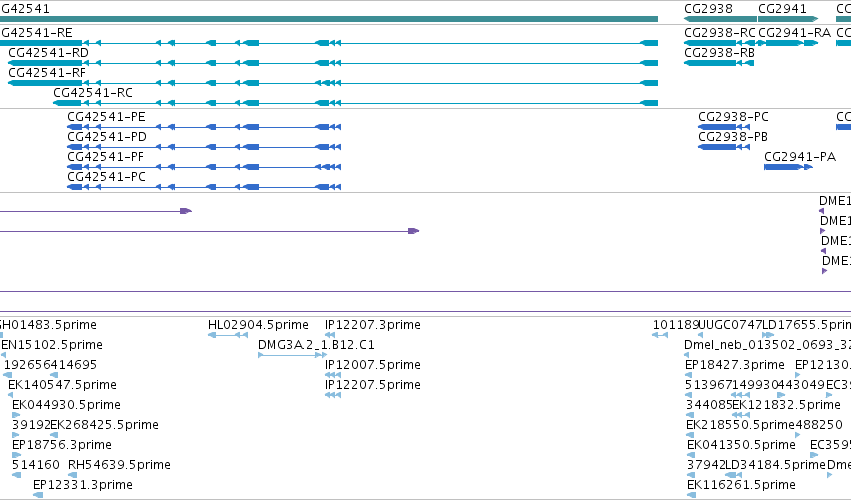Open the EP18756.3prime EST label
The height and width of the screenshot is (500, 851).
[62, 445]
